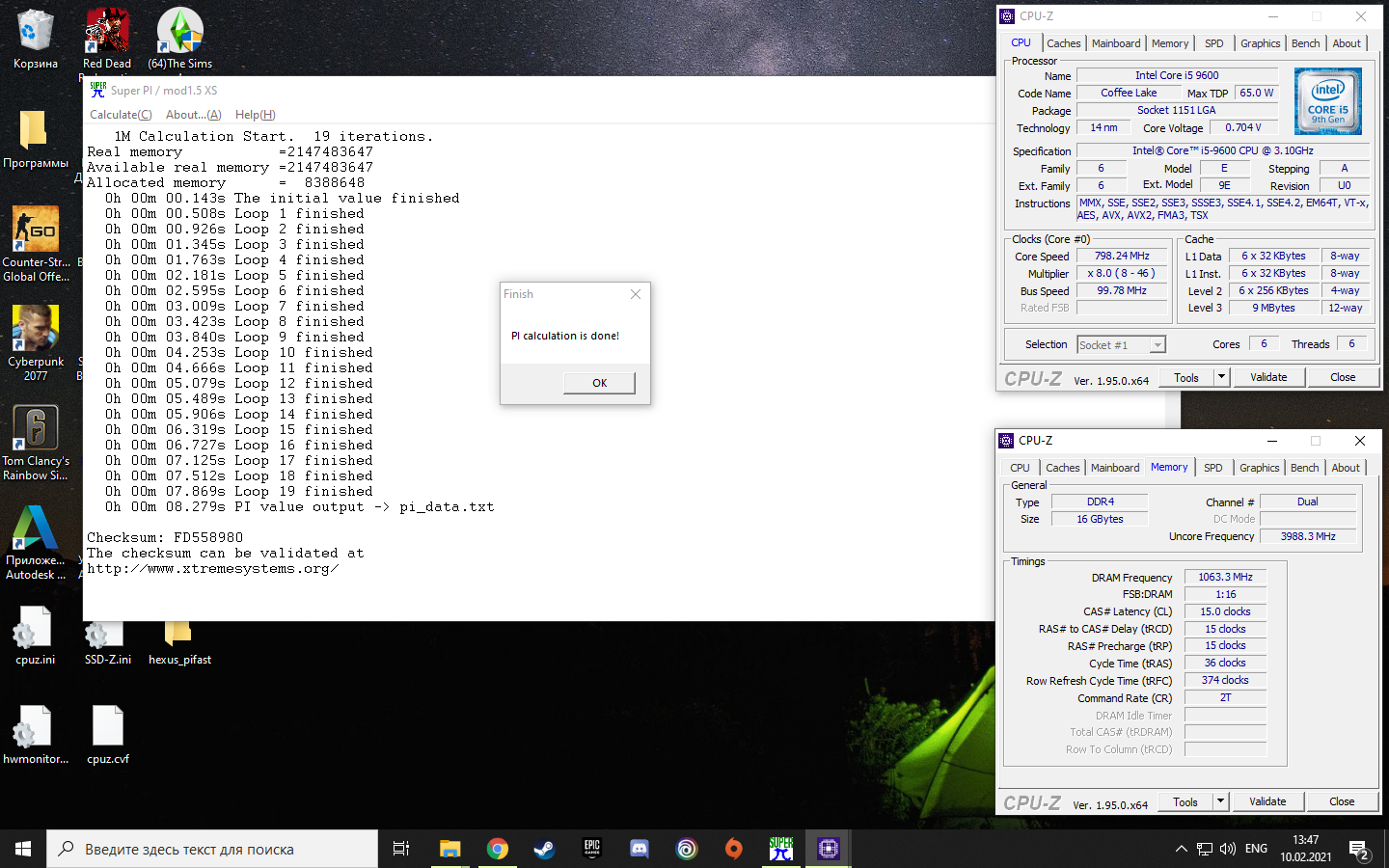Screen dimensions: 1389x868
Task: Open the notification center icon
Action: (x=1360, y=850)
